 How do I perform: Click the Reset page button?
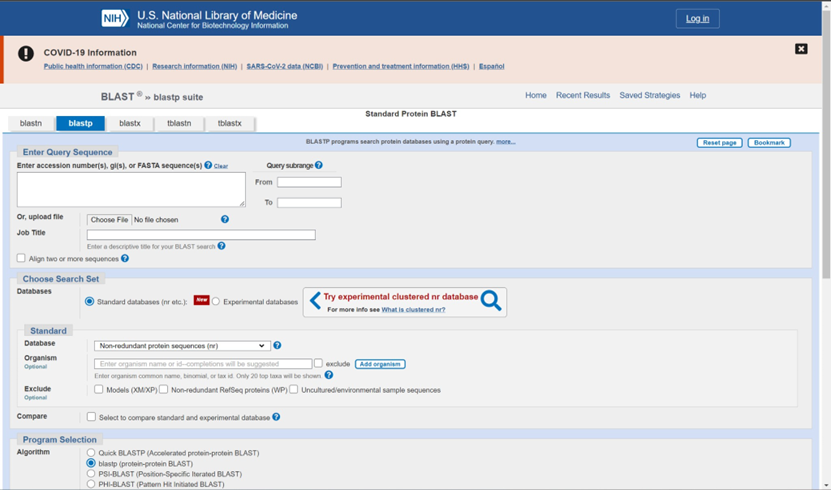[x=720, y=142]
